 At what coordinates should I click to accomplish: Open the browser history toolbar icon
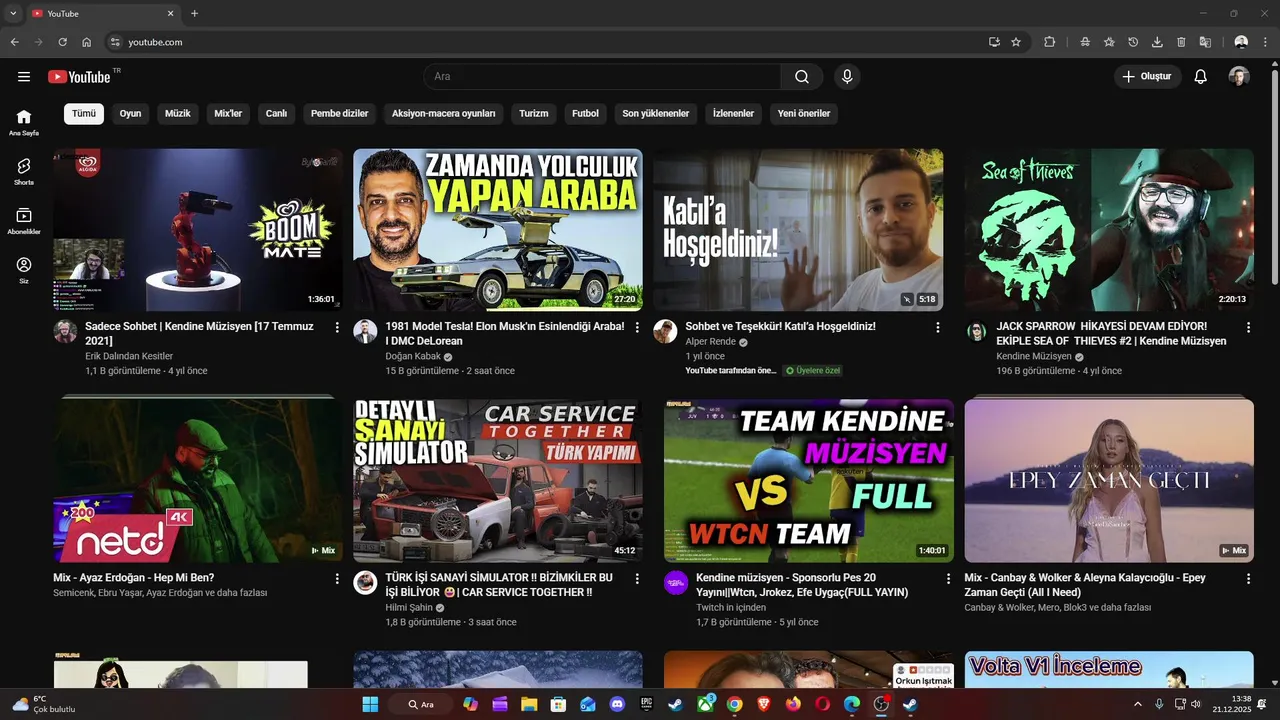point(1133,42)
